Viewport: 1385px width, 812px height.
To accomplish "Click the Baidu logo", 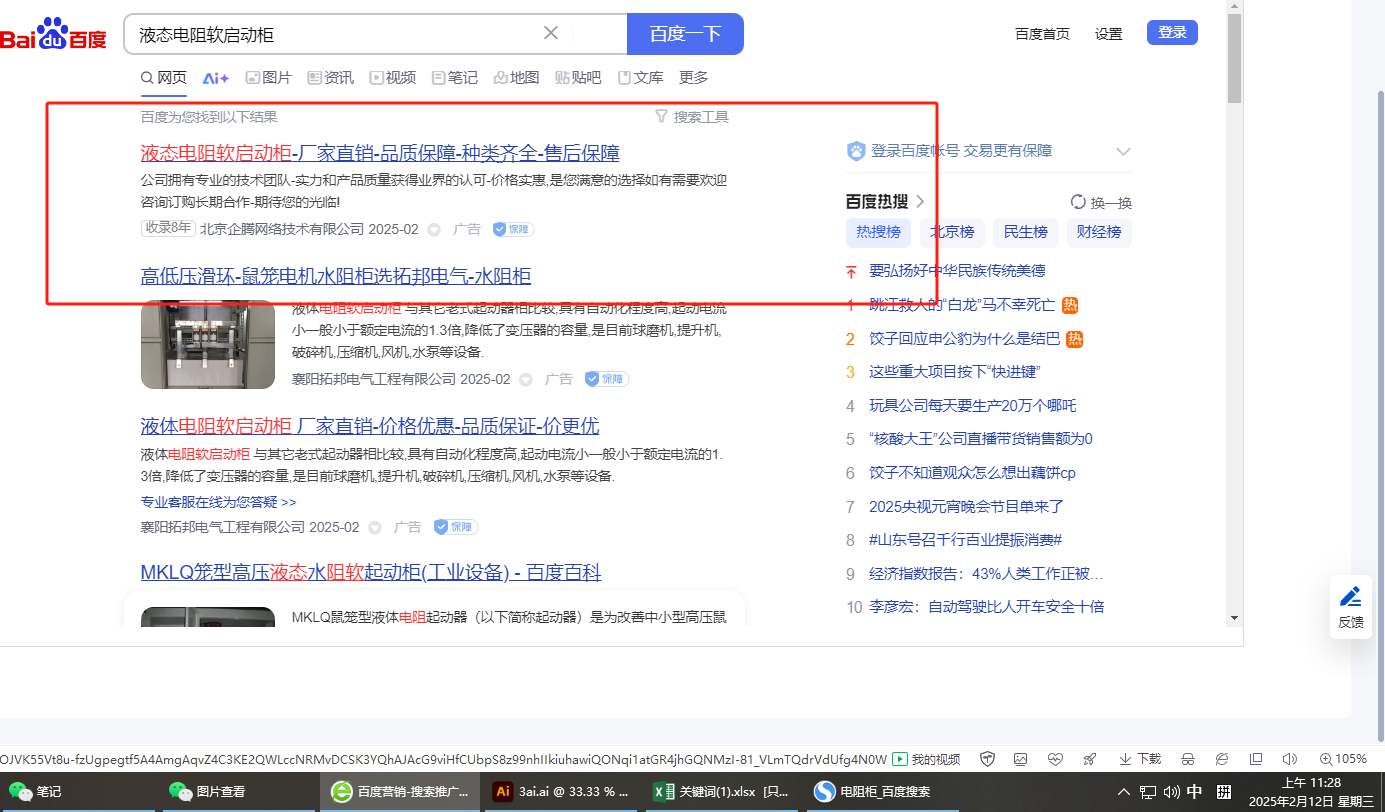I will 54,35.
